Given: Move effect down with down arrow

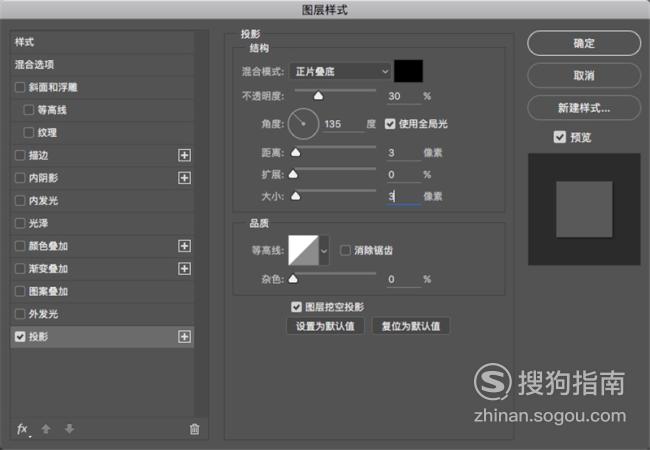Looking at the screenshot, I should 69,429.
